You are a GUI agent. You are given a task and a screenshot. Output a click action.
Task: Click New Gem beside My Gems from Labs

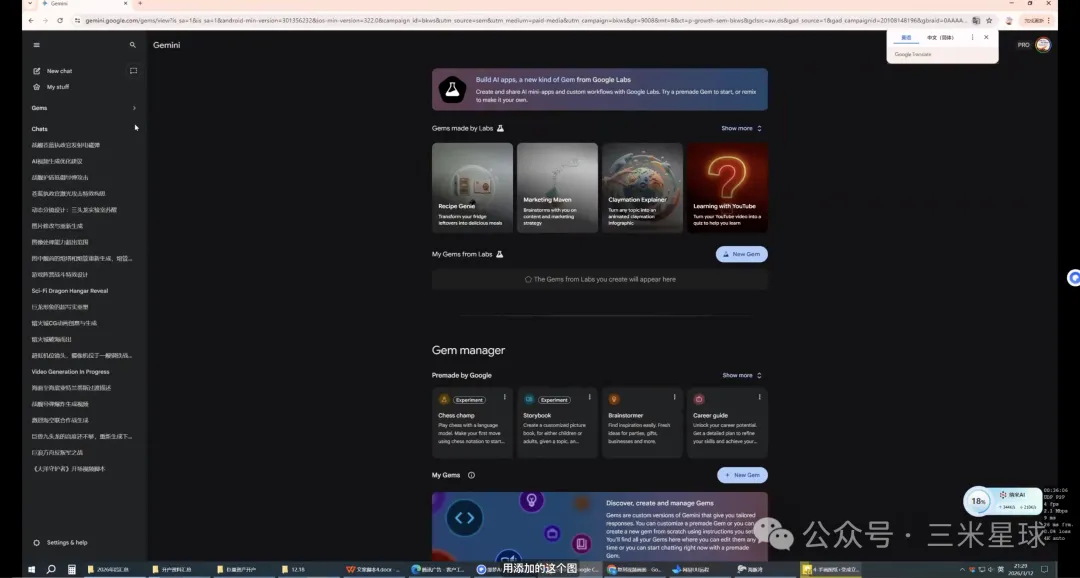tap(742, 254)
